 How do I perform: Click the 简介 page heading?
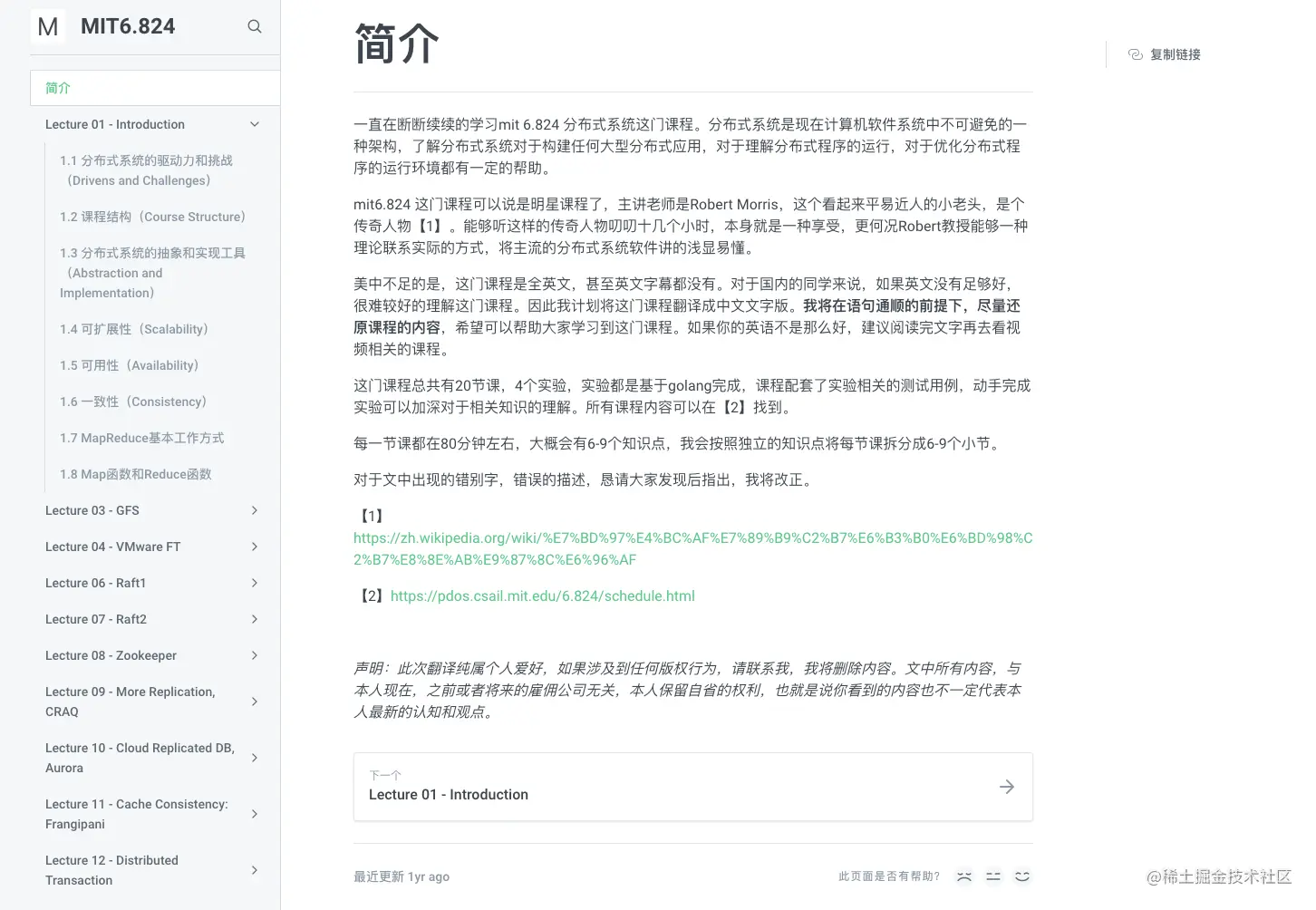(396, 44)
